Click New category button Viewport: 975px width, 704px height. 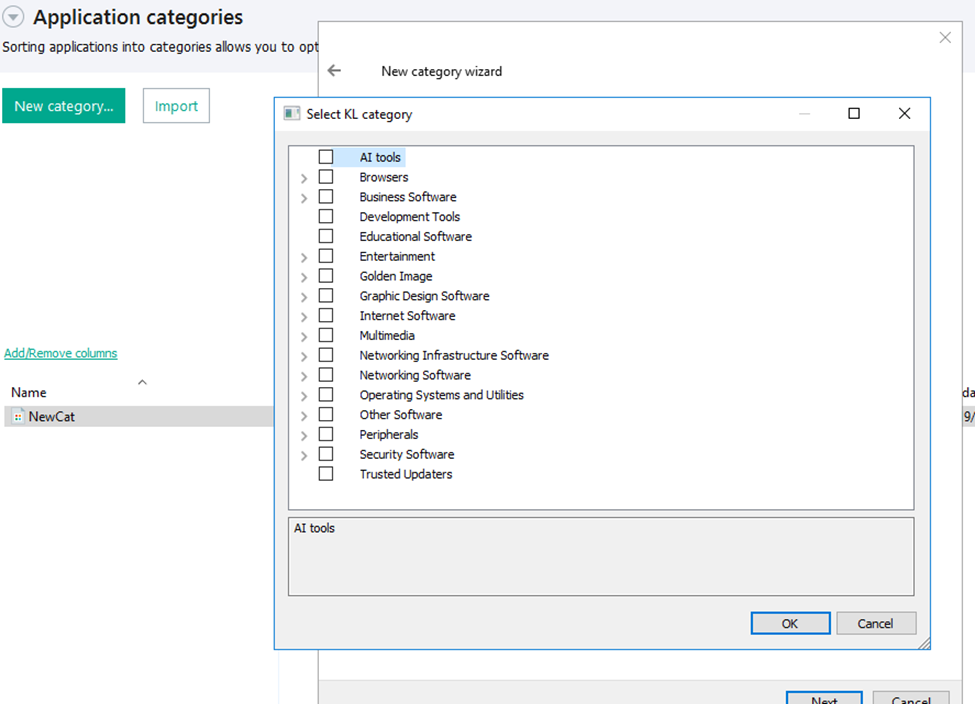pyautogui.click(x=63, y=106)
